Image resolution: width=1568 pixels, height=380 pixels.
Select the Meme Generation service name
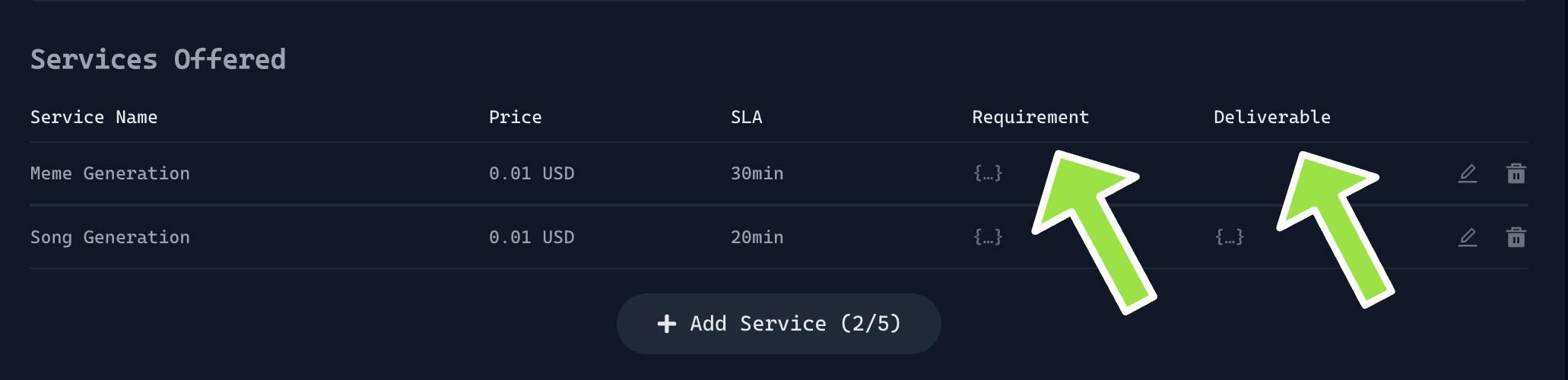(110, 174)
